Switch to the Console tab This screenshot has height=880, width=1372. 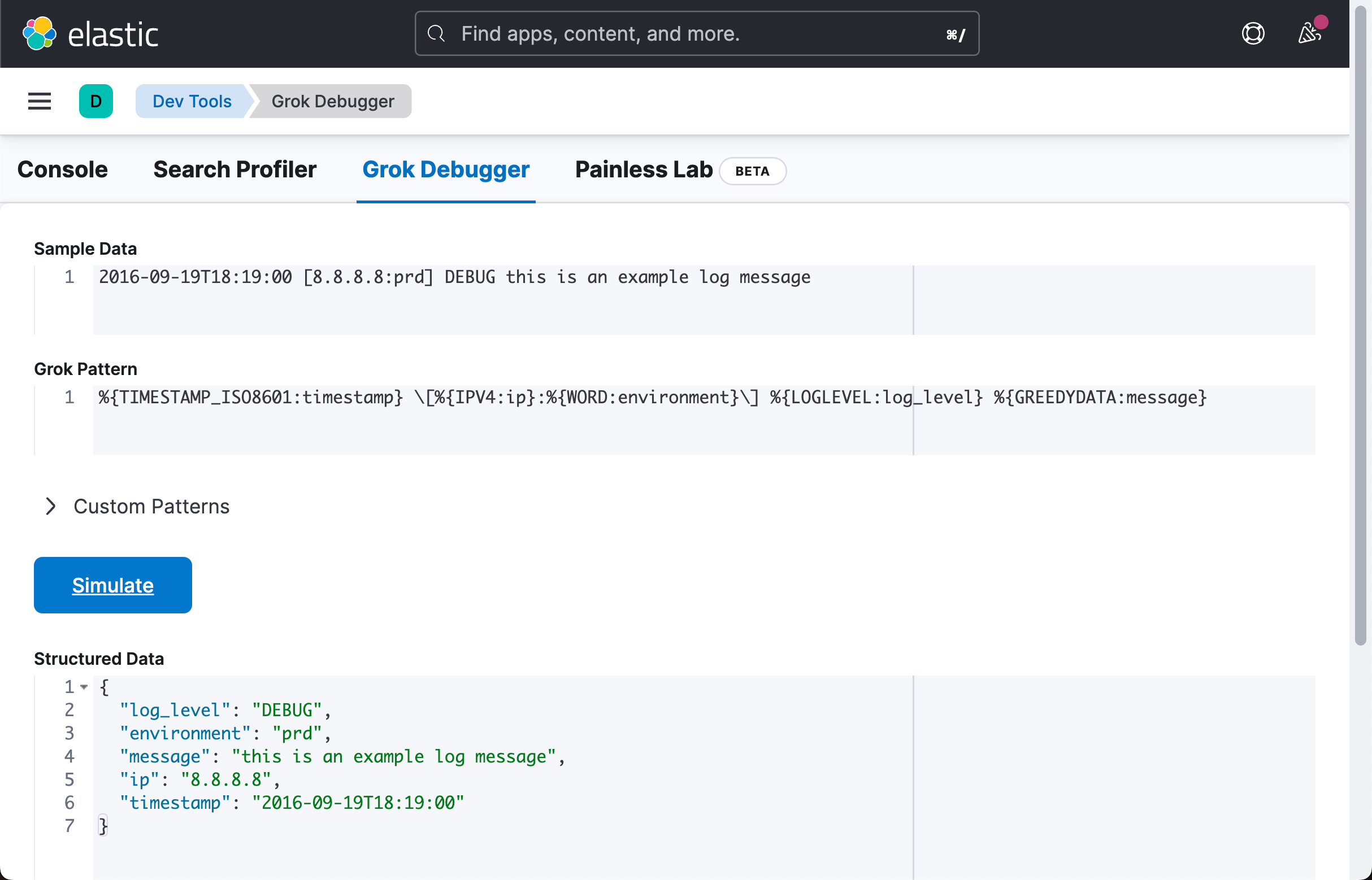click(62, 169)
